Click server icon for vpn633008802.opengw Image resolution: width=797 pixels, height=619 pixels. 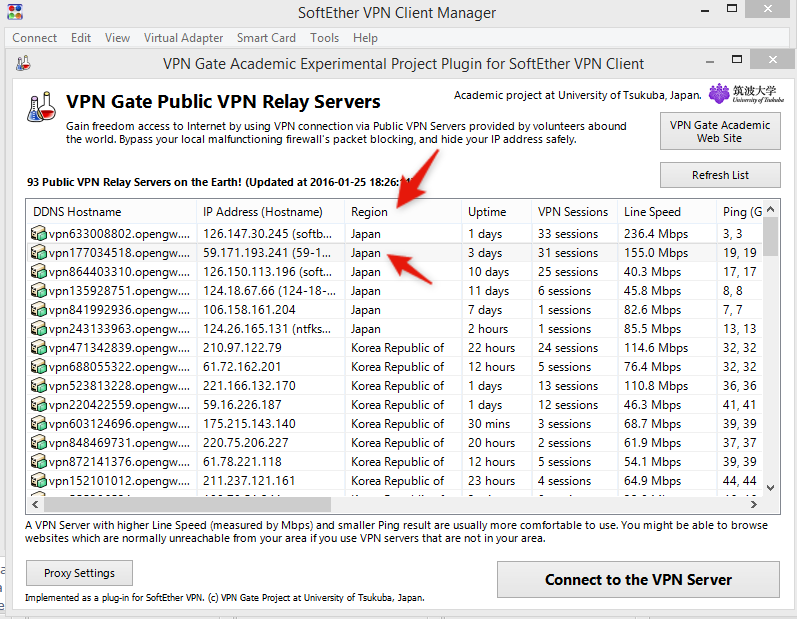click(39, 234)
